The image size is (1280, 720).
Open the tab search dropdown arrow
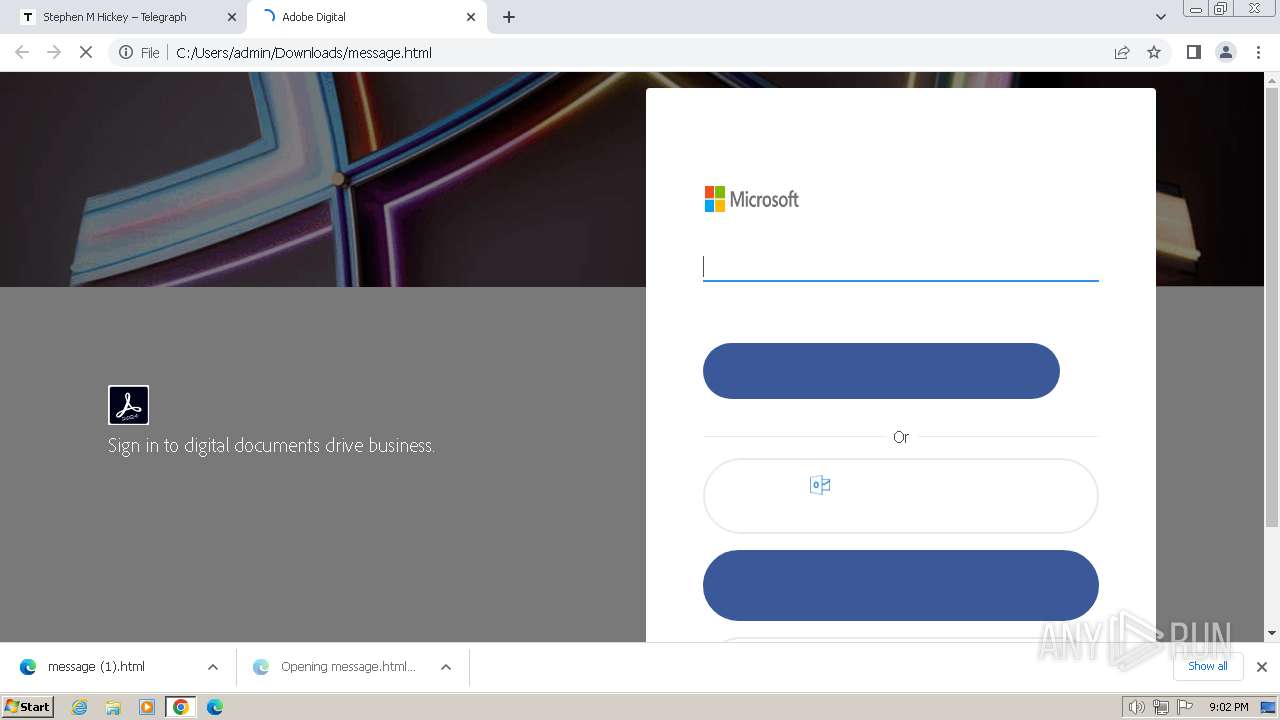1160,17
